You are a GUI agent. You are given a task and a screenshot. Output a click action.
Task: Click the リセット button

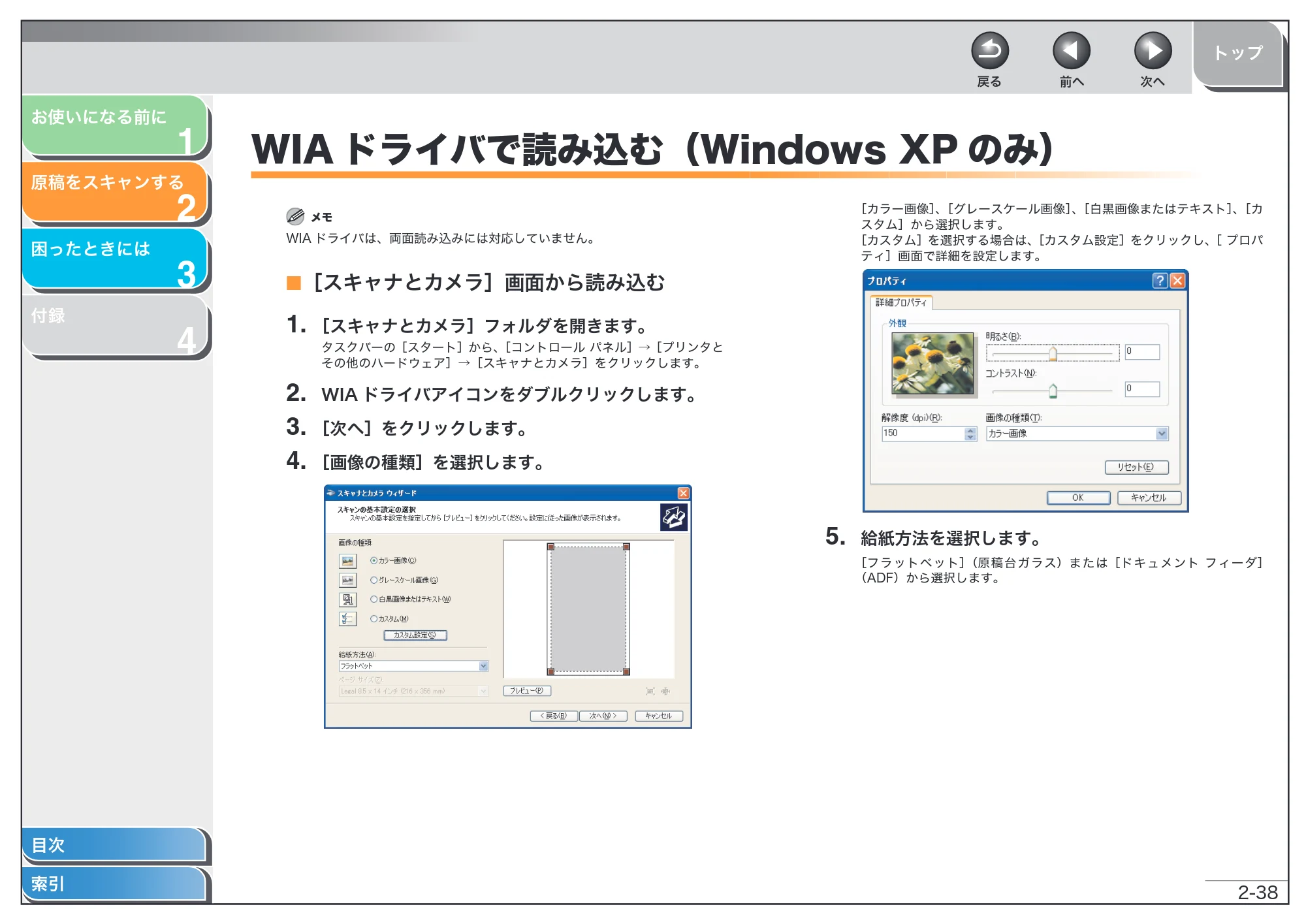1136,467
